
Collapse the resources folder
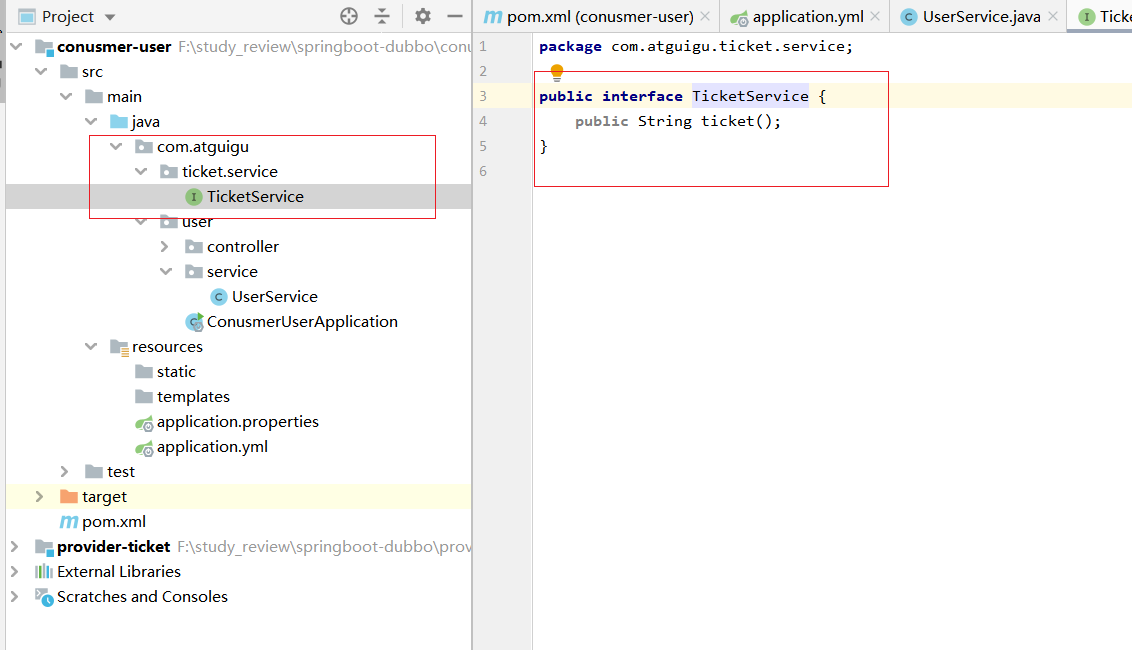click(91, 347)
